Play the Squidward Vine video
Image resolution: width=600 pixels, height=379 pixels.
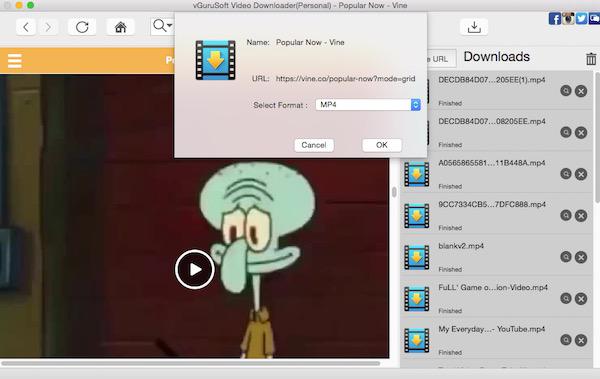click(x=194, y=270)
